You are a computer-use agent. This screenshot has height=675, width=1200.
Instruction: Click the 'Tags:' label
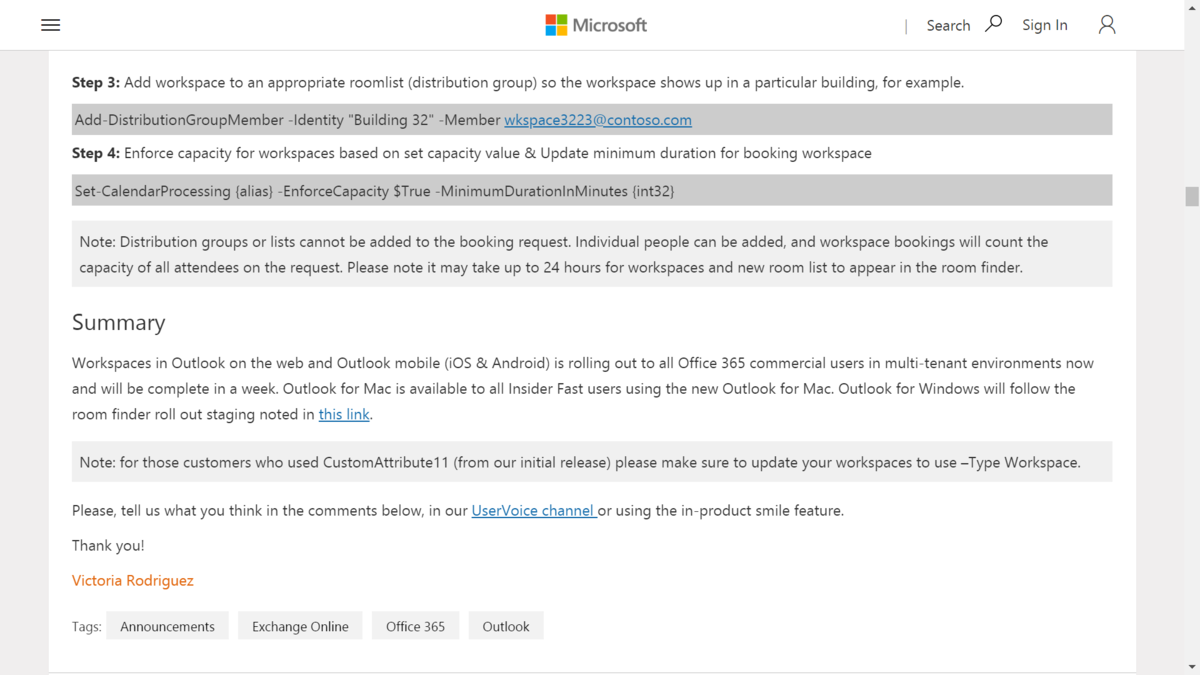pos(87,626)
